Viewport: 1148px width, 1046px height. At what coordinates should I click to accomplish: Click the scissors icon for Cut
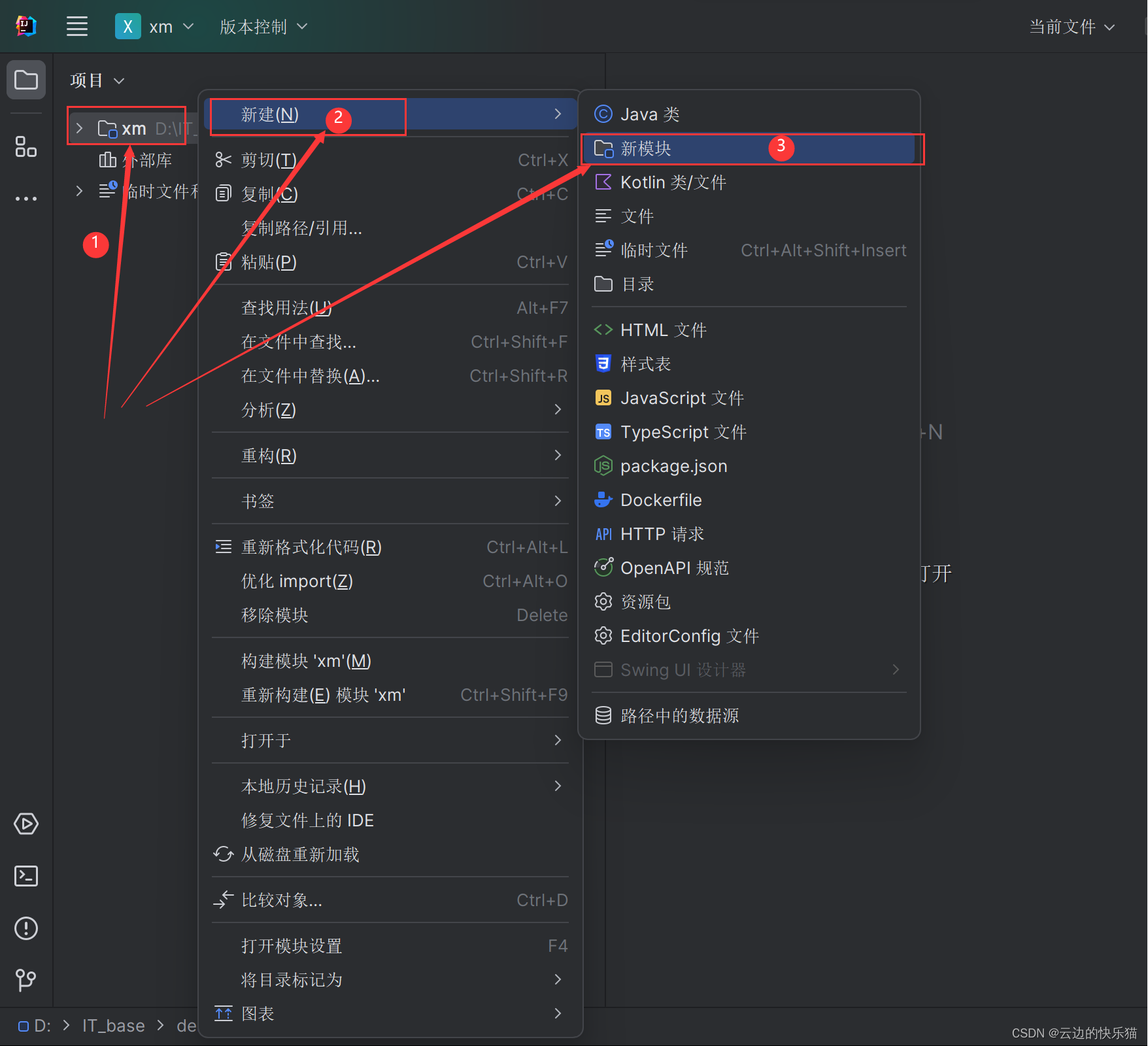(x=224, y=160)
